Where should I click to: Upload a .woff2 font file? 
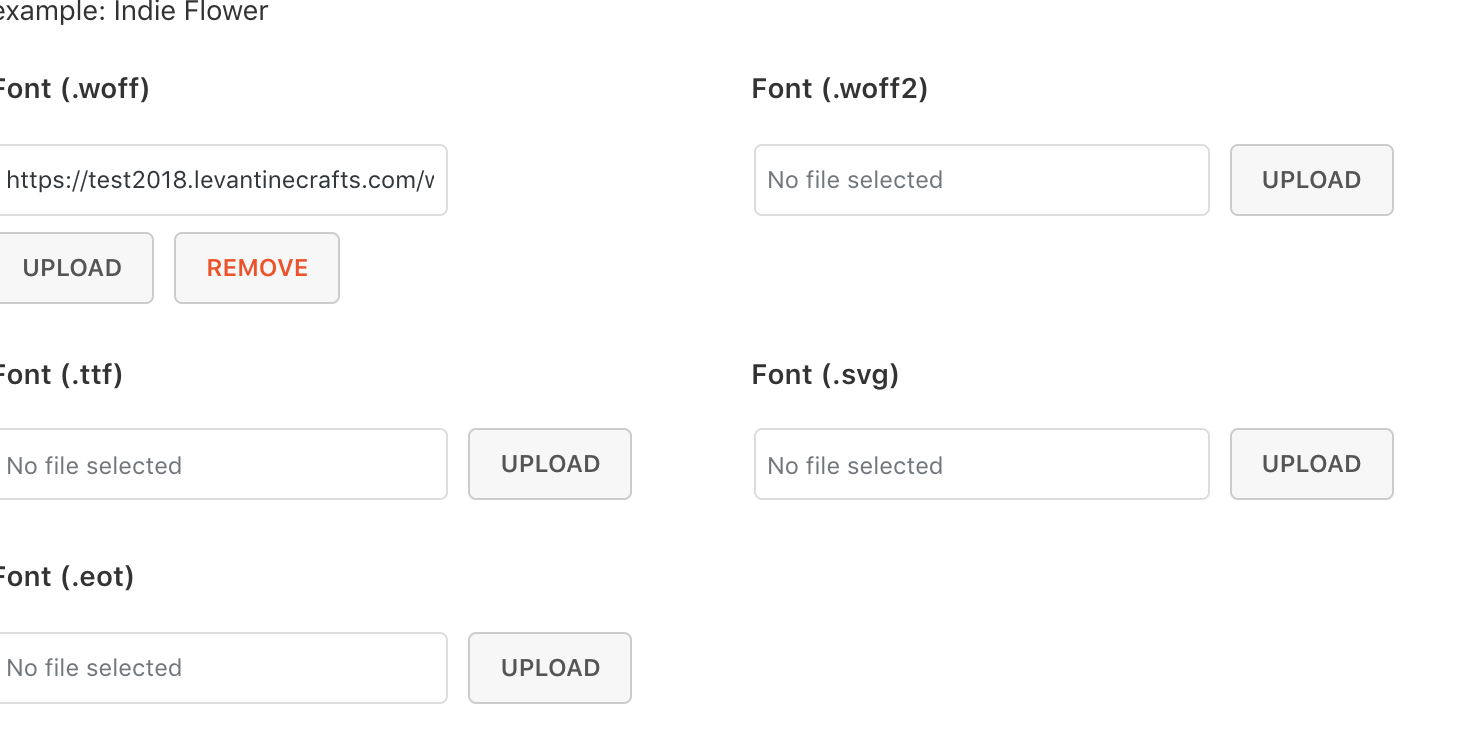pos(1311,181)
